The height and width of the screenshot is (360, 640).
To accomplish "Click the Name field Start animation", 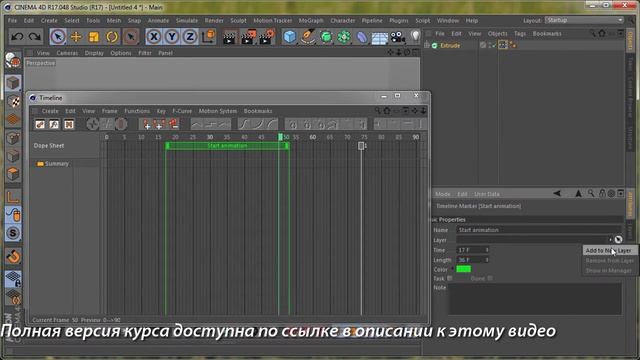I will pyautogui.click(x=538, y=230).
